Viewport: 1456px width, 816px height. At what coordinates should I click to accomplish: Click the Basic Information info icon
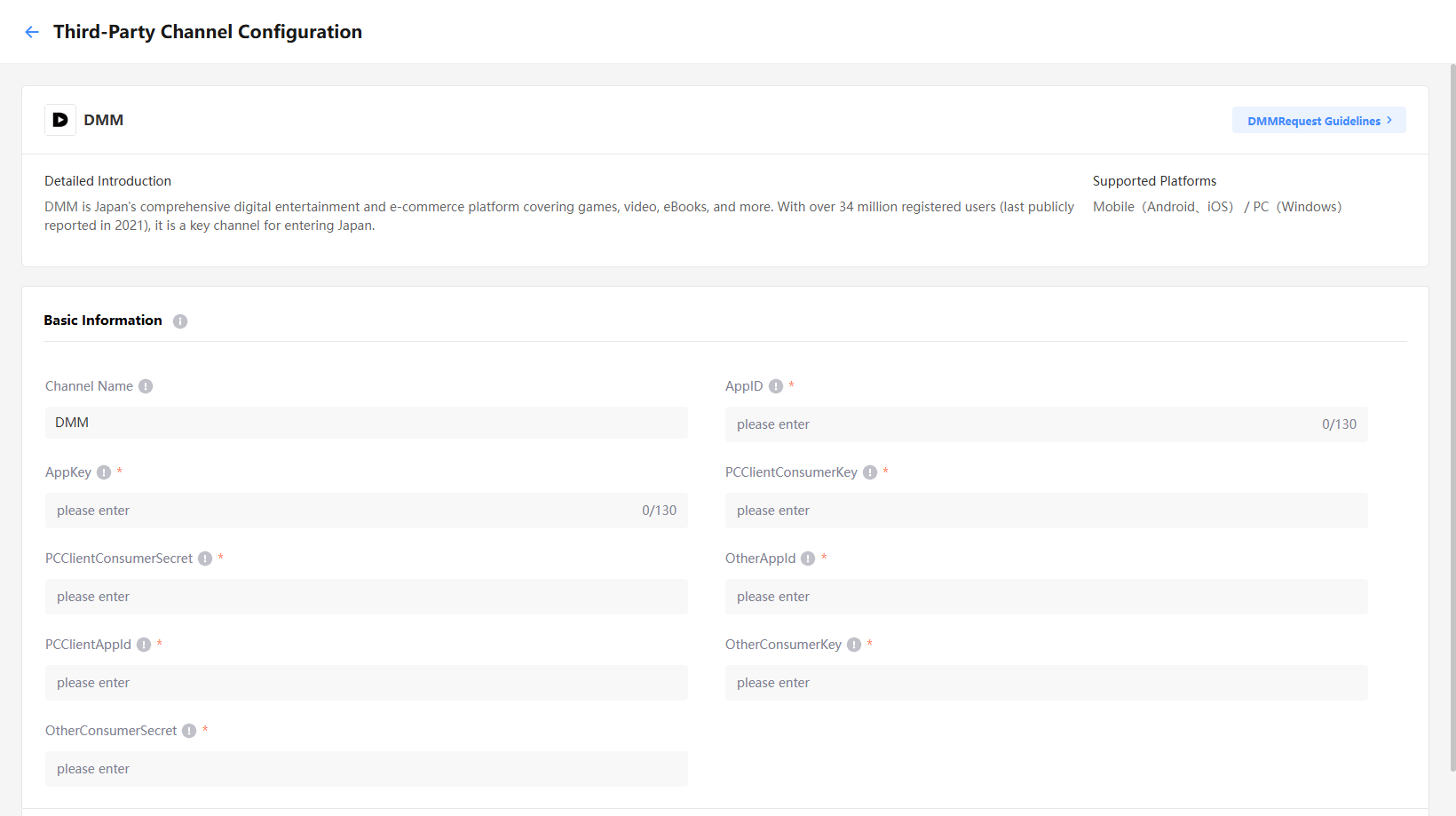pos(180,321)
